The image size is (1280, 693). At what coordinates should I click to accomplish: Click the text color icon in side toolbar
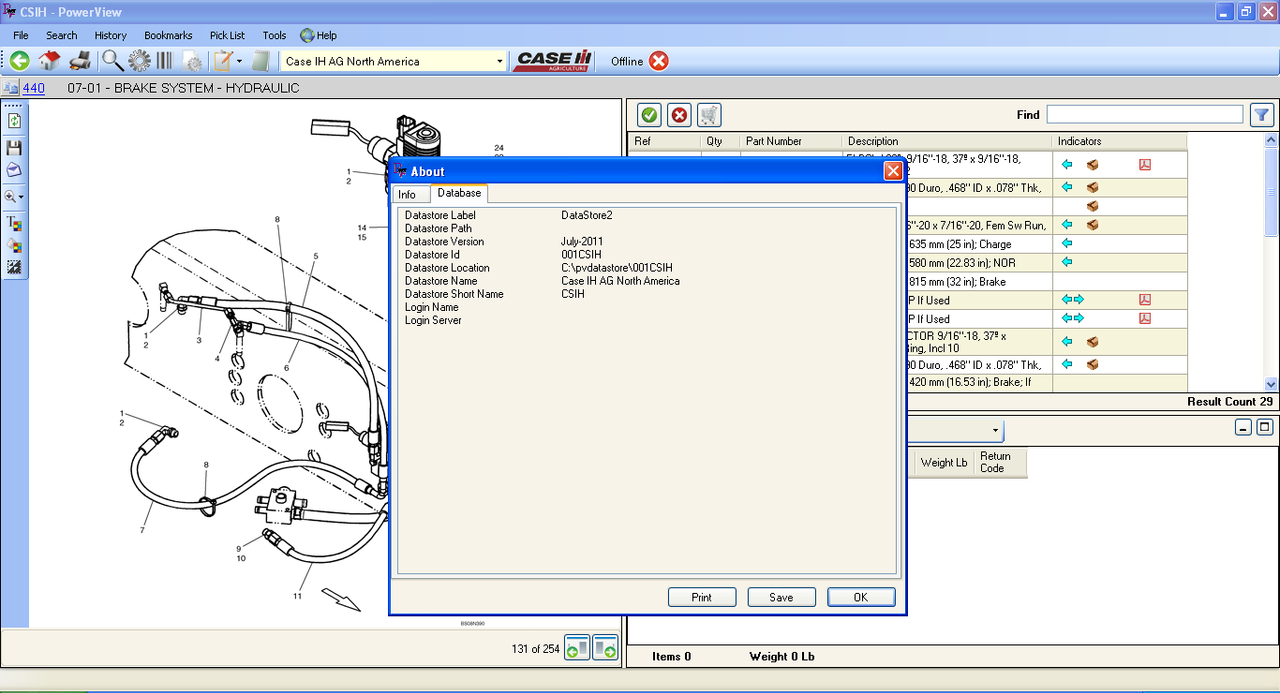pyautogui.click(x=14, y=223)
